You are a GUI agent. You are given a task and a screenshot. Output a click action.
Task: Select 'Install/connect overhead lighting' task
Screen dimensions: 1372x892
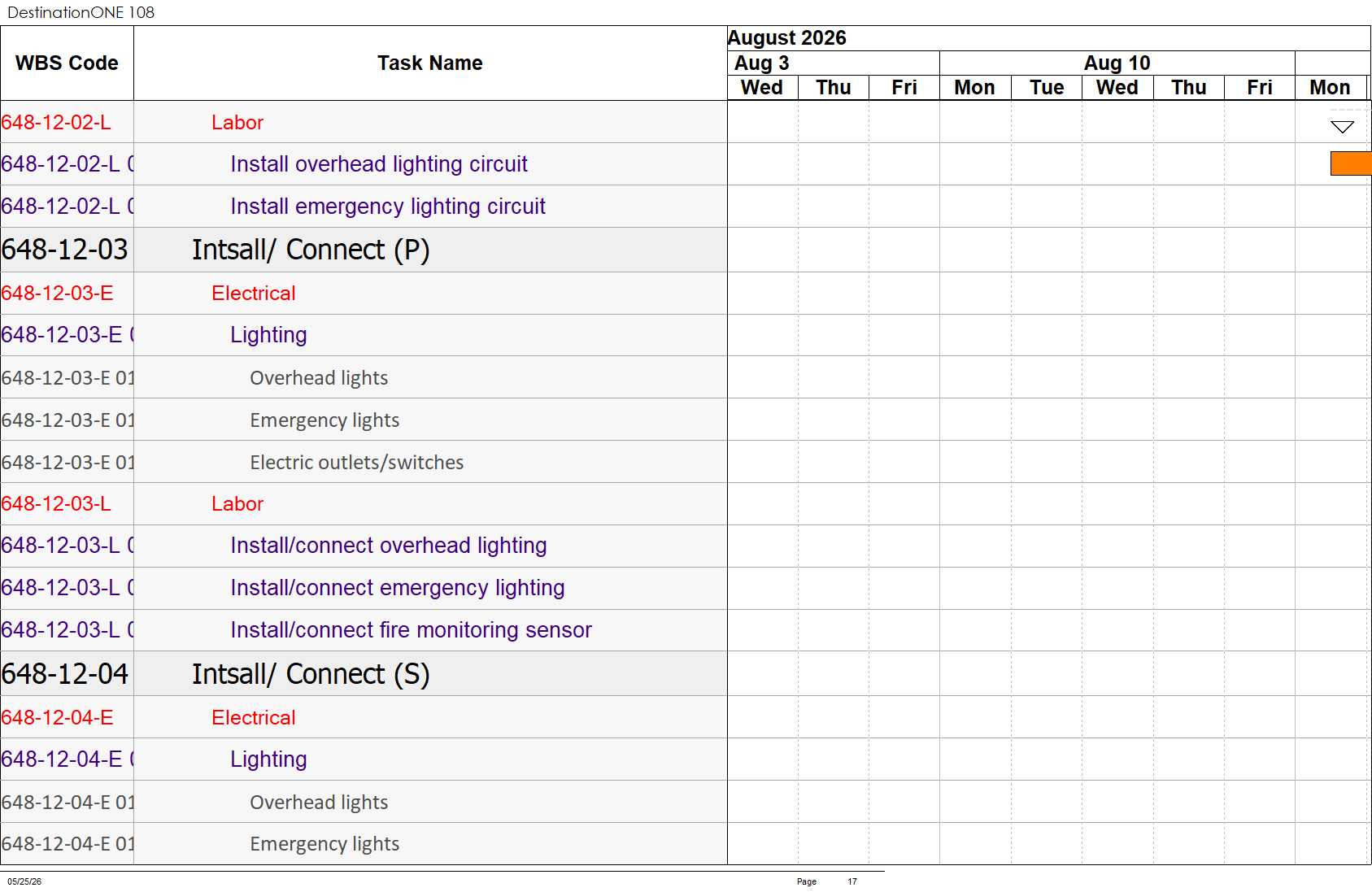389,546
